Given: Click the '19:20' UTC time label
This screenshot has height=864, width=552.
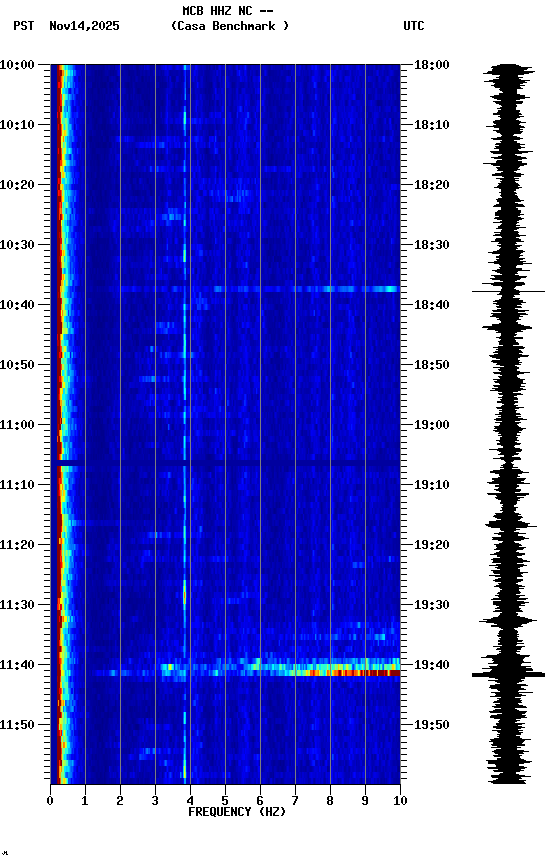Looking at the screenshot, I should (x=432, y=546).
